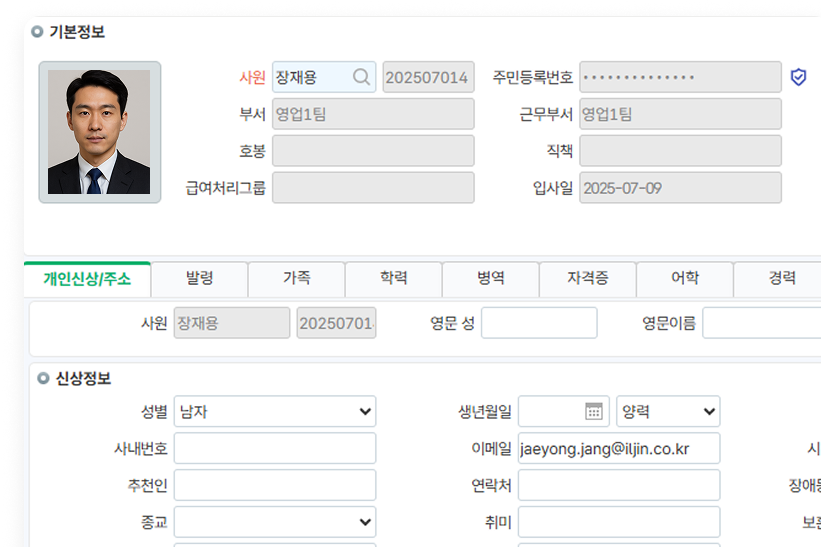
Task: Select the 학력 tab
Action: [393, 279]
